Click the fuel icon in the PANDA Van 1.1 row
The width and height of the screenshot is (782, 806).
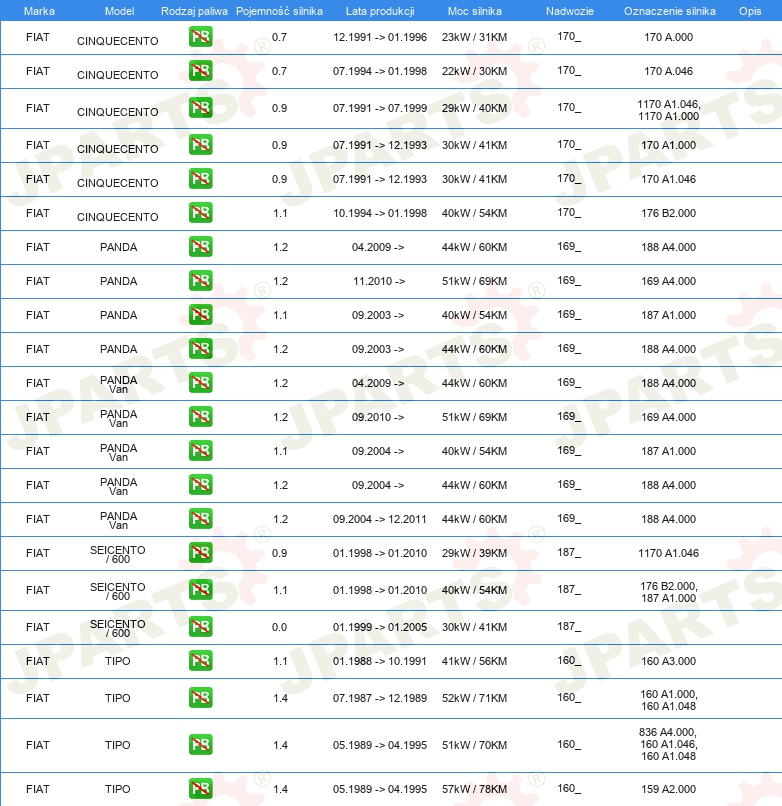pyautogui.click(x=201, y=450)
